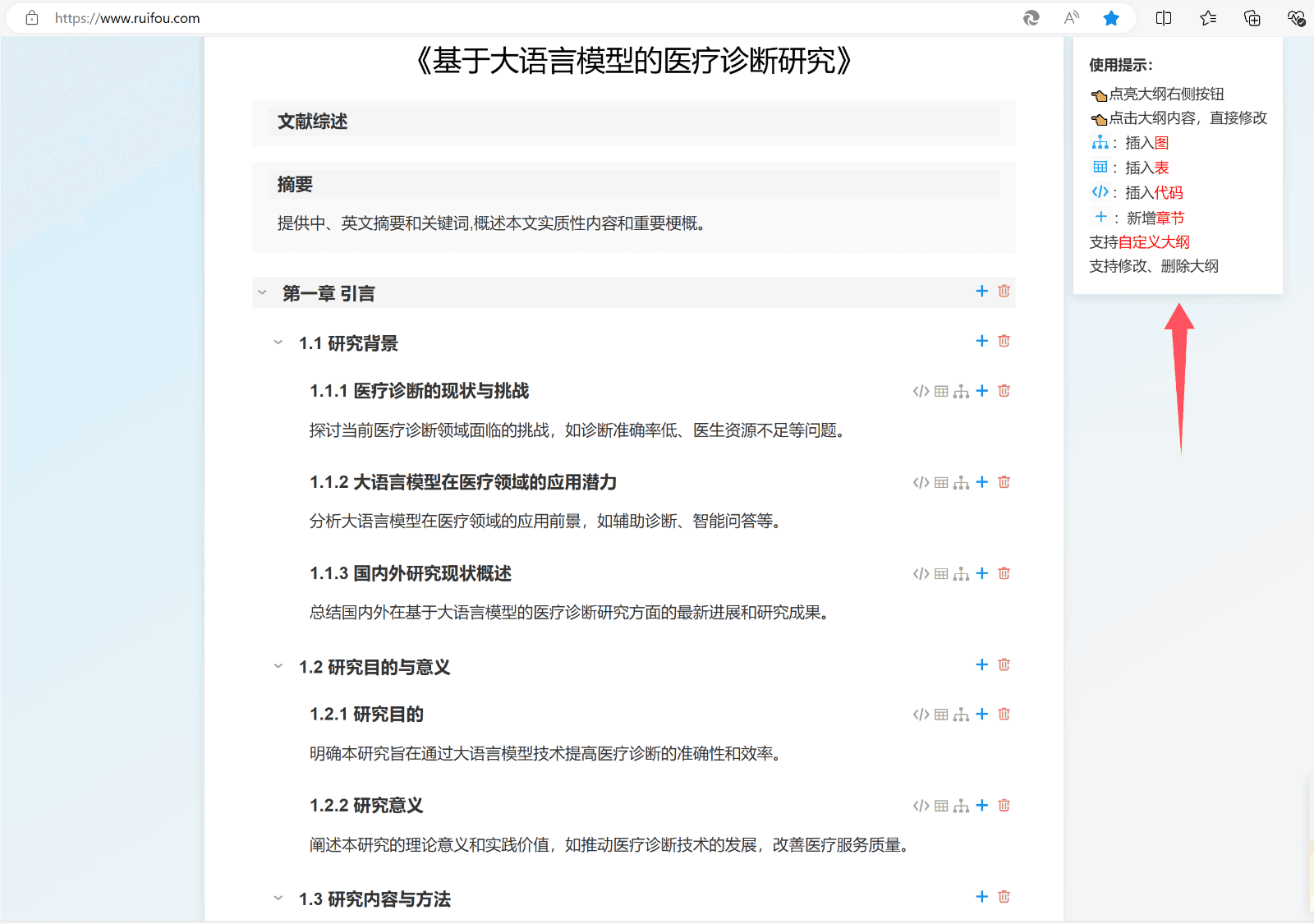1314x924 pixels.
Task: Open browser Collections panel
Action: 1252,18
